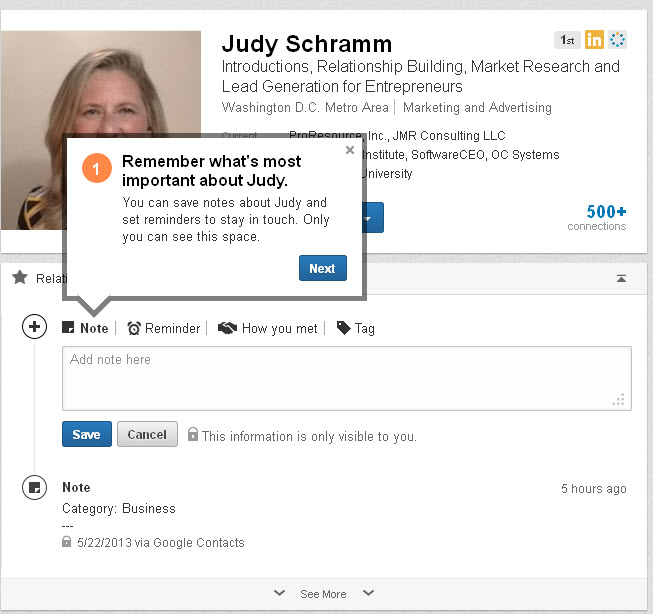Viewport: 653px width, 614px height.
Task: Click OC Systems in previous companies
Action: [525, 155]
